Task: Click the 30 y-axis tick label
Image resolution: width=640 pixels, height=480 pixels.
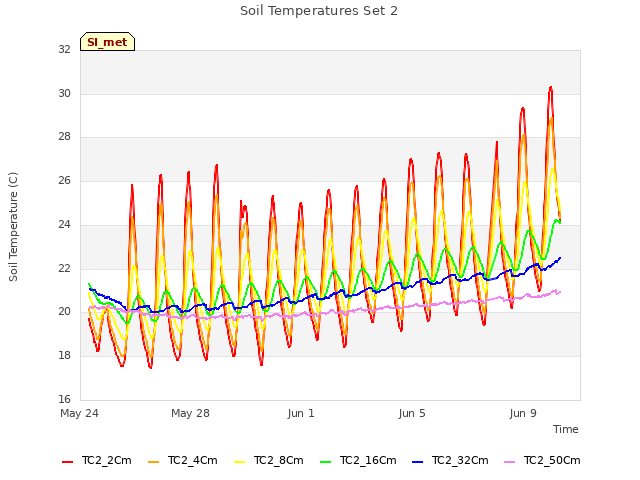Action: (64, 93)
